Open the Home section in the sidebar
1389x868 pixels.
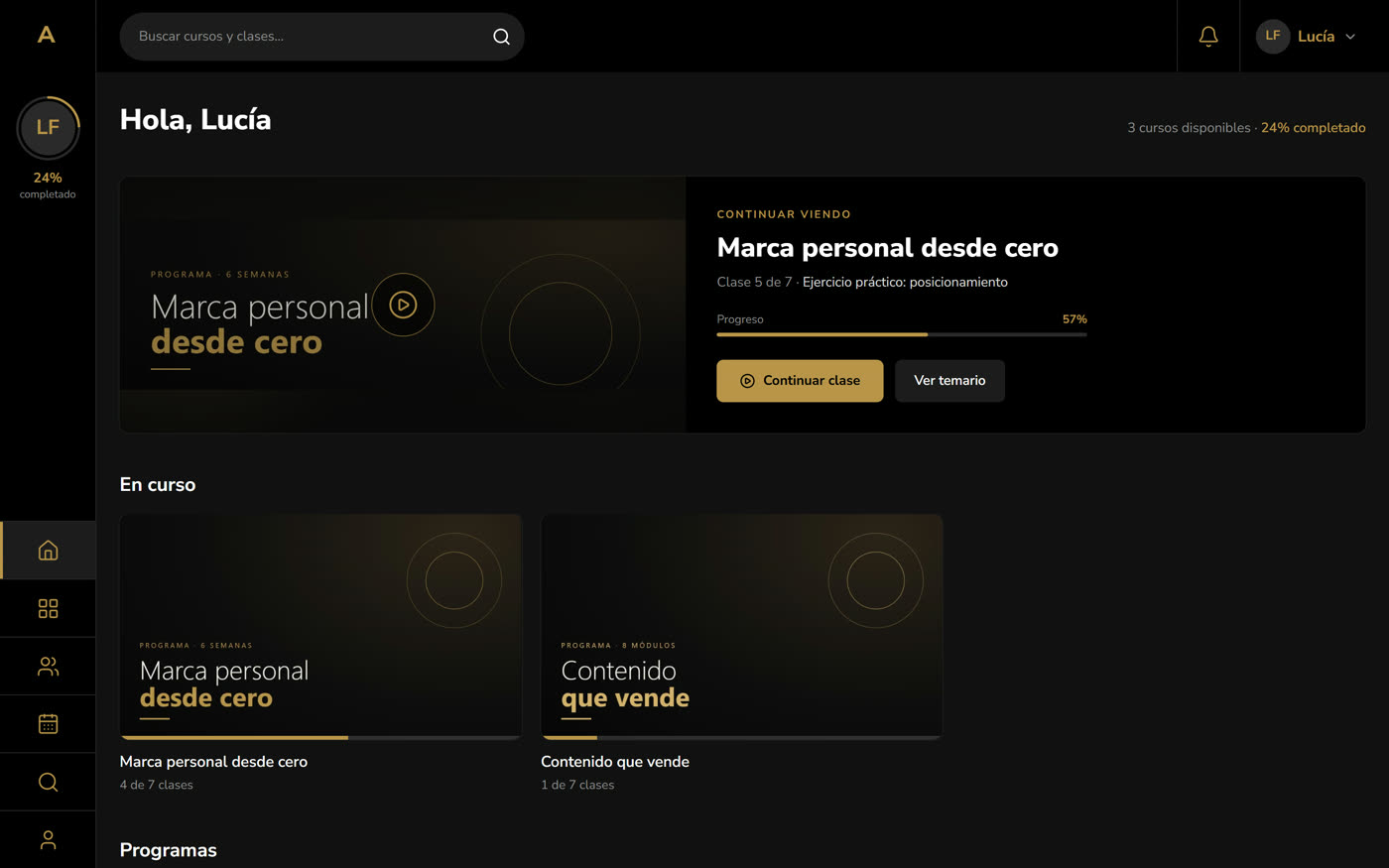(x=48, y=551)
